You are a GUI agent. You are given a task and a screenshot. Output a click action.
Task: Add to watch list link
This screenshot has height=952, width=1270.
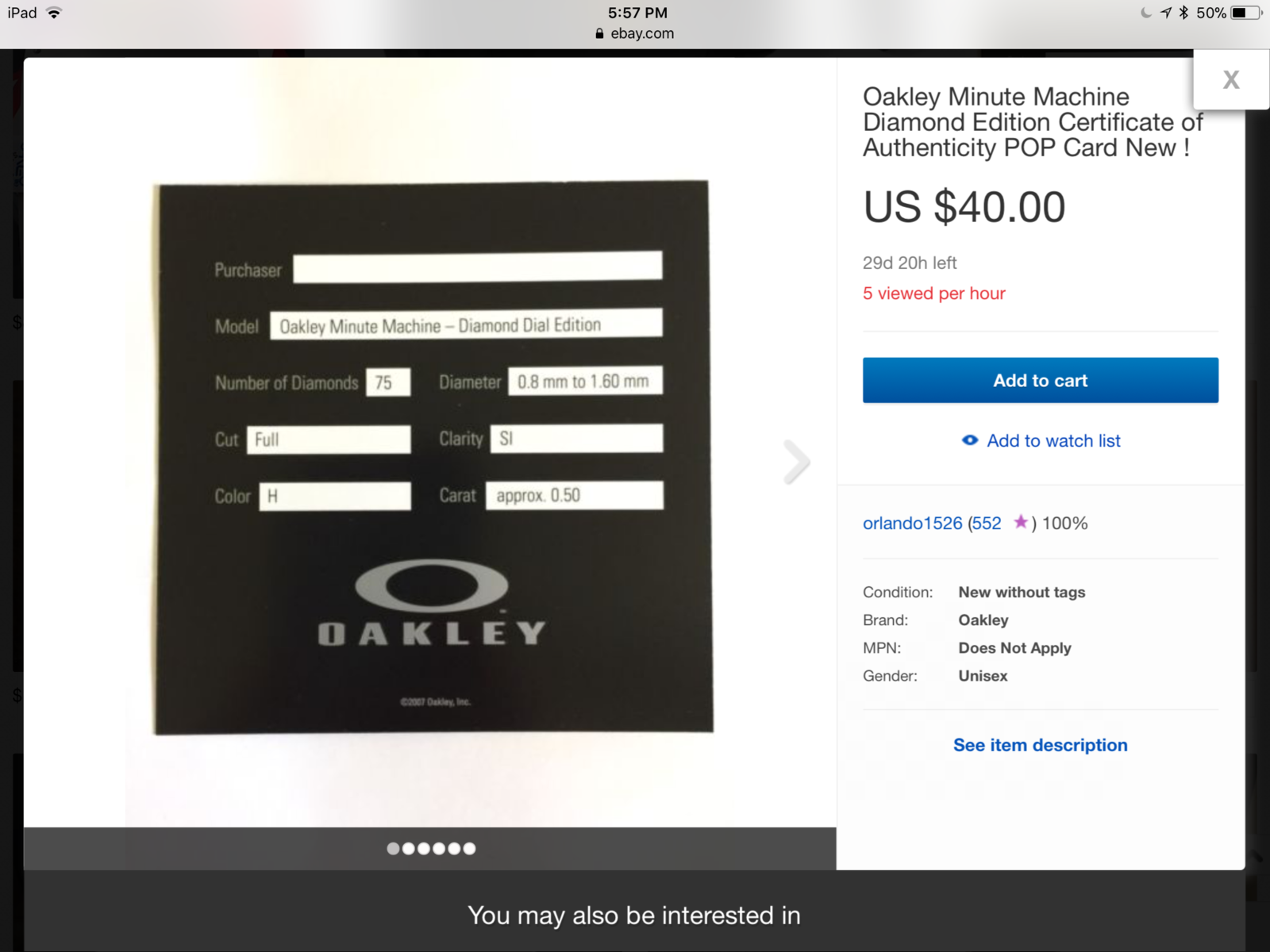click(x=1053, y=440)
